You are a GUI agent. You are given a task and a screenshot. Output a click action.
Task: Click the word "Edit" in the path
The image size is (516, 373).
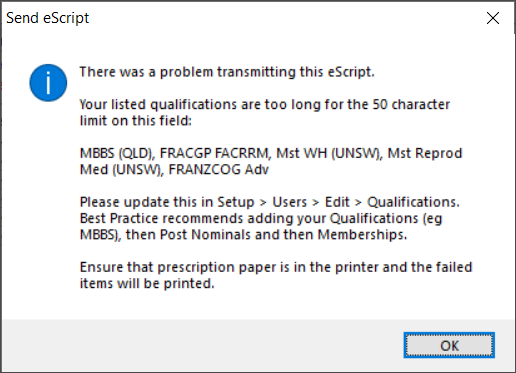tap(337, 202)
